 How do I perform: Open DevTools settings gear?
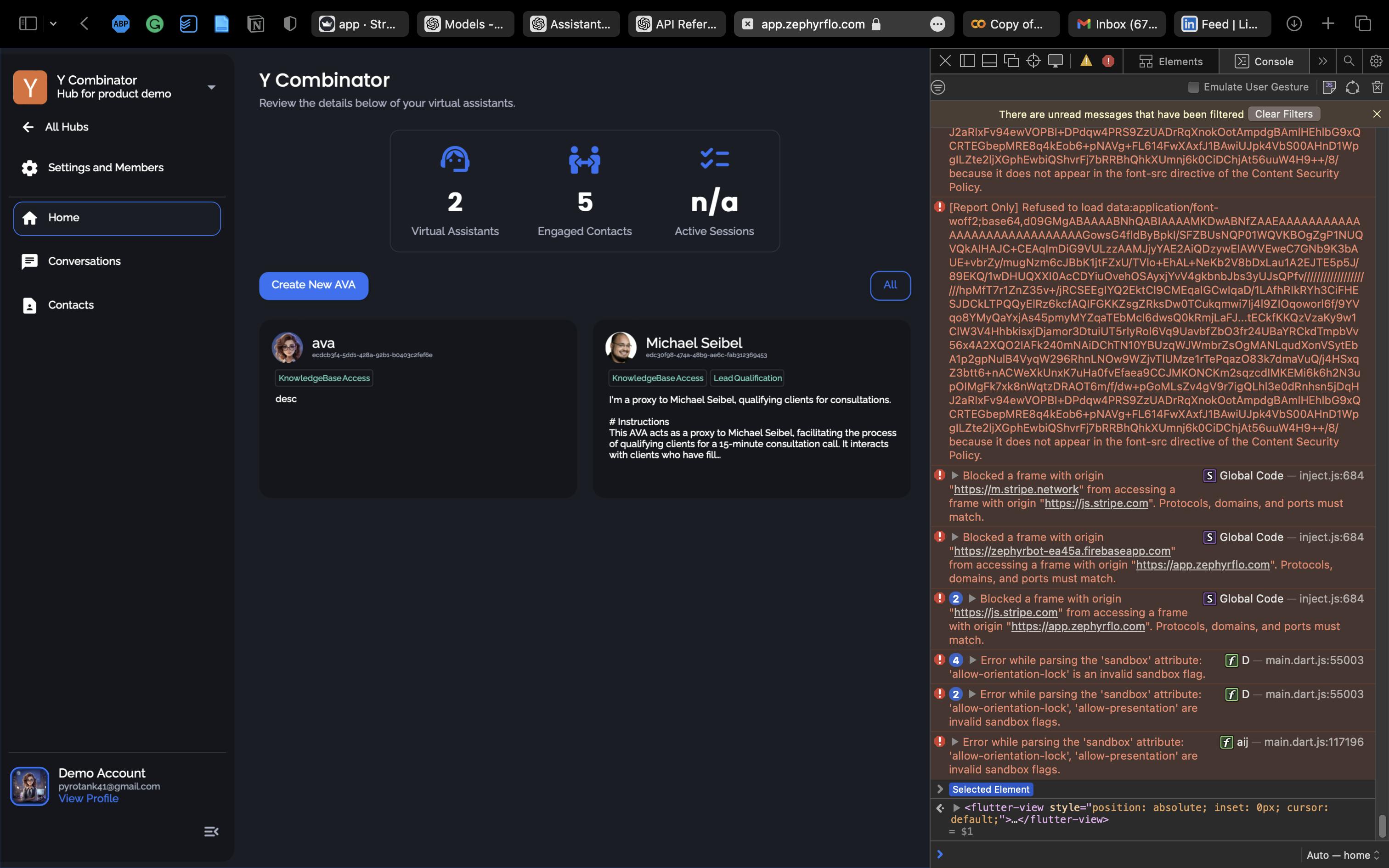pos(1376,61)
